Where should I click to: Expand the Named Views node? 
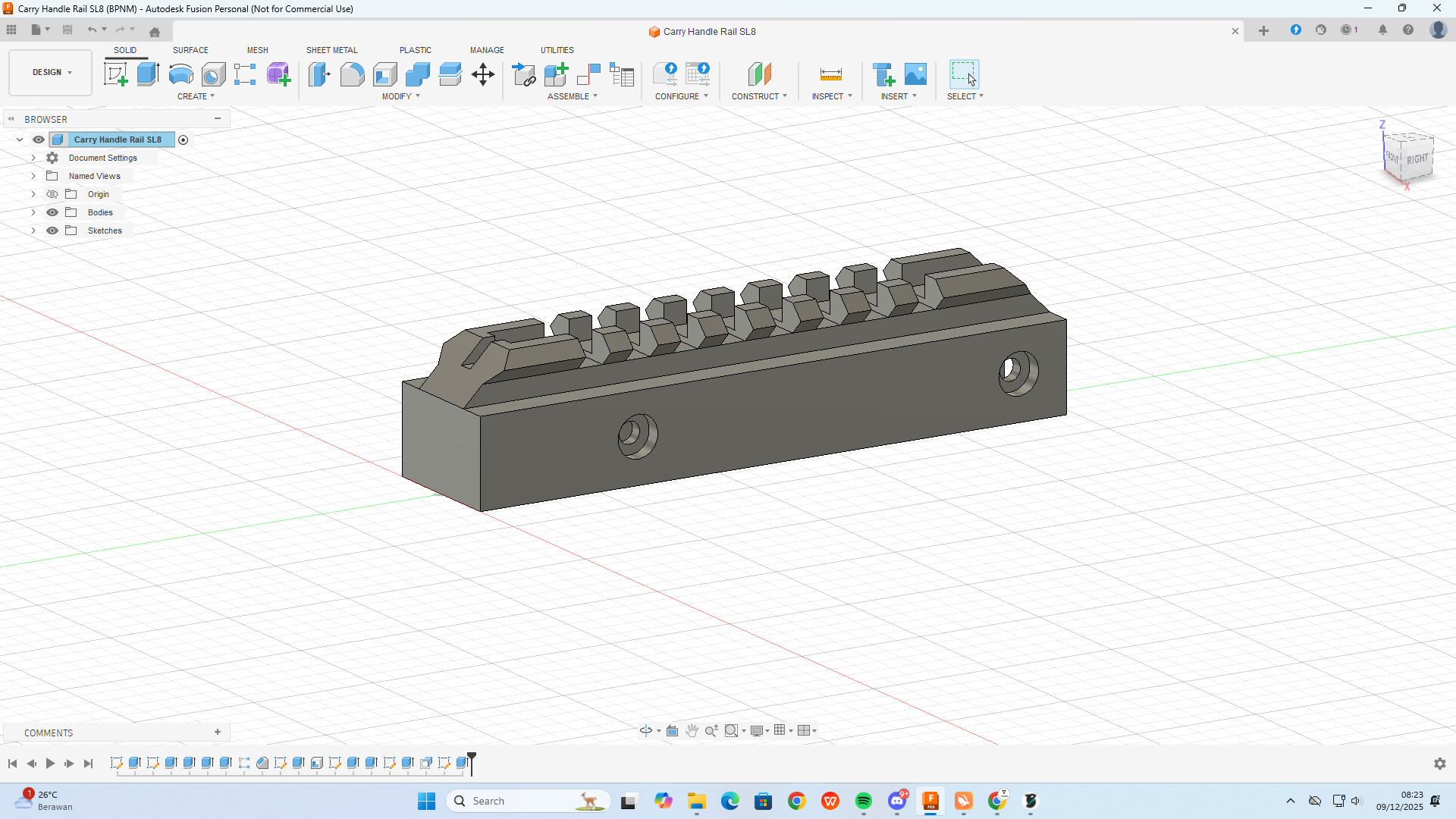(33, 176)
